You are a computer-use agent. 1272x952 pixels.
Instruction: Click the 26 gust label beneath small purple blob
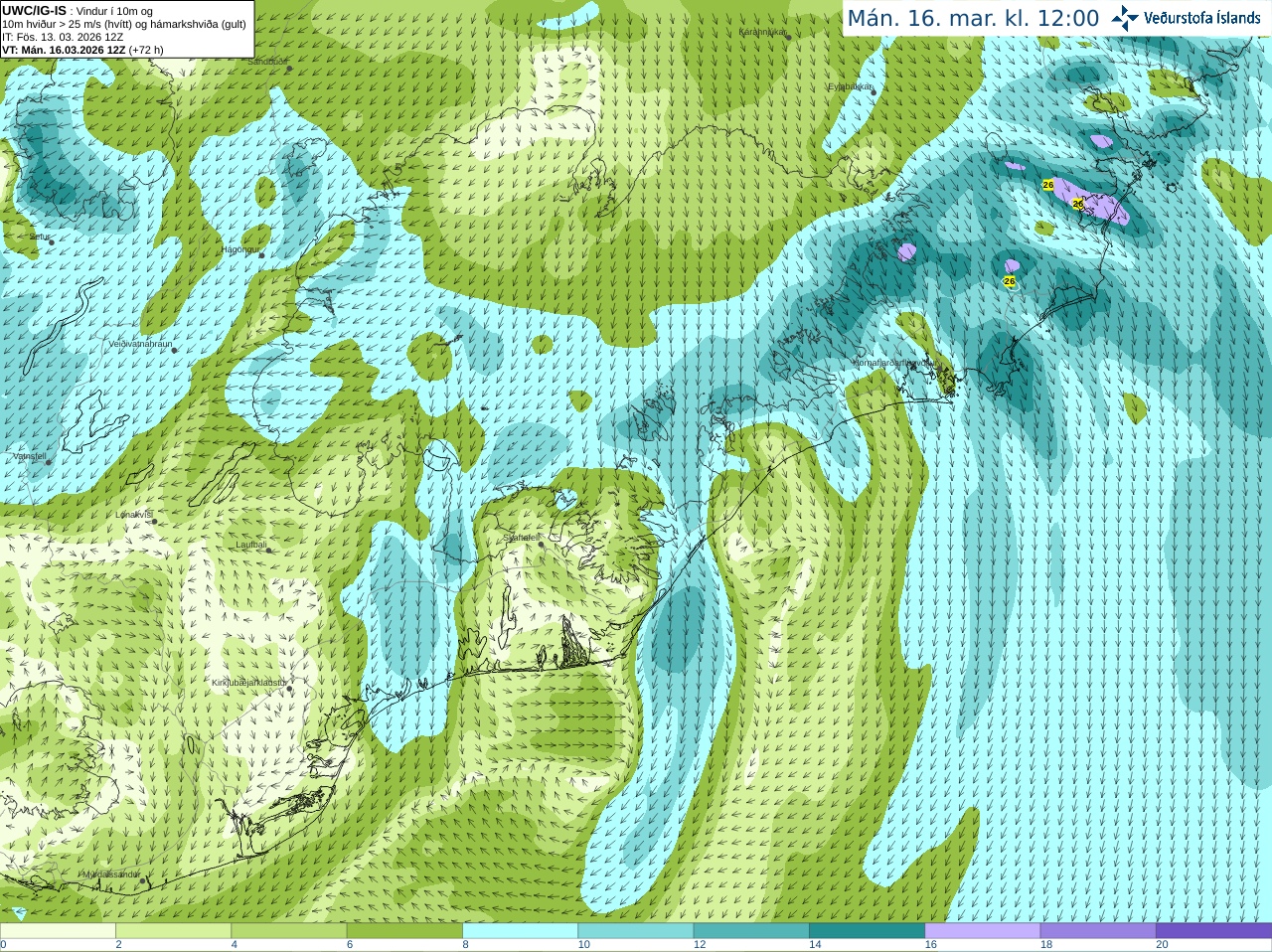1010,281
